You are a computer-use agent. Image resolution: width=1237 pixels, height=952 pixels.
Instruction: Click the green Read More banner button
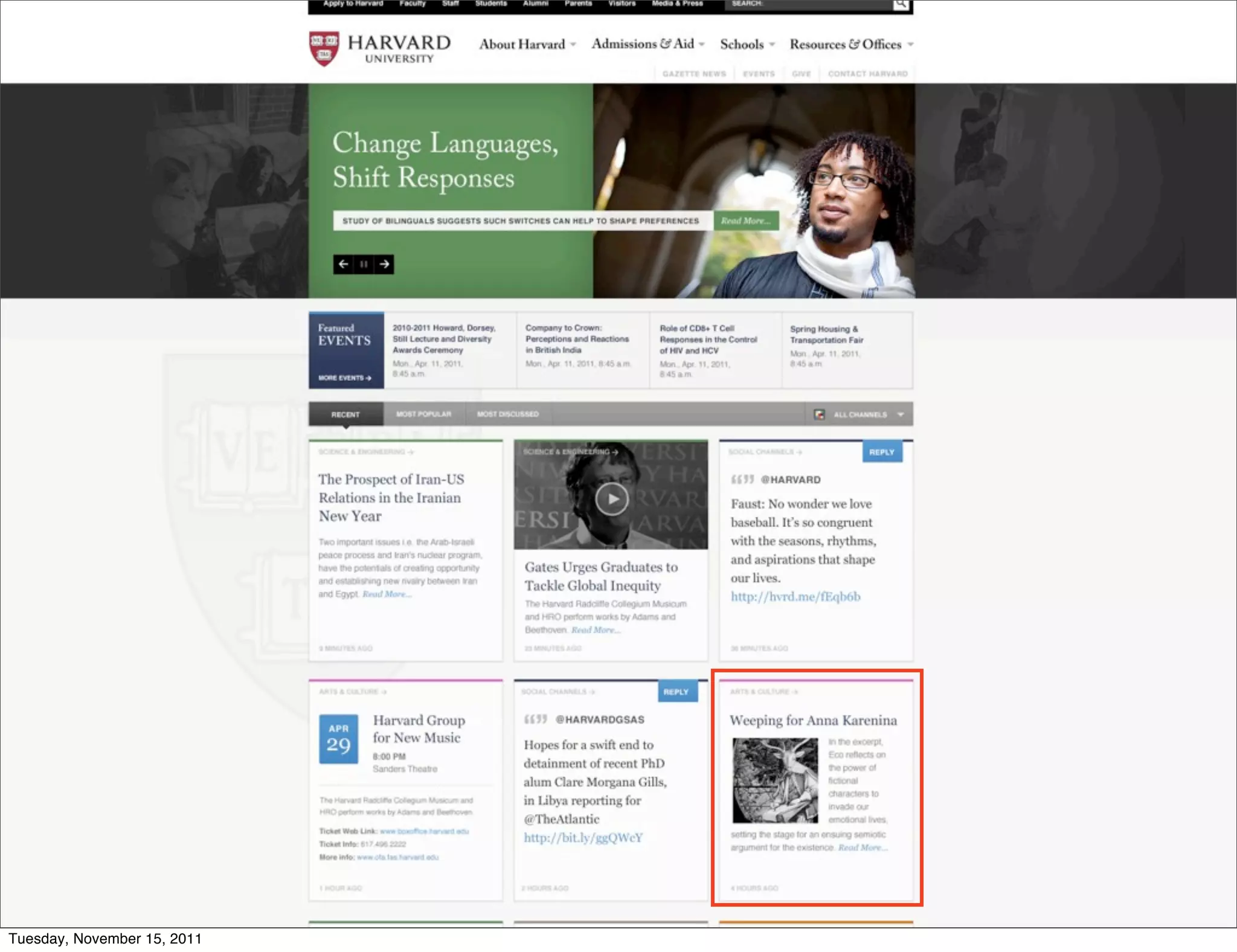(745, 221)
